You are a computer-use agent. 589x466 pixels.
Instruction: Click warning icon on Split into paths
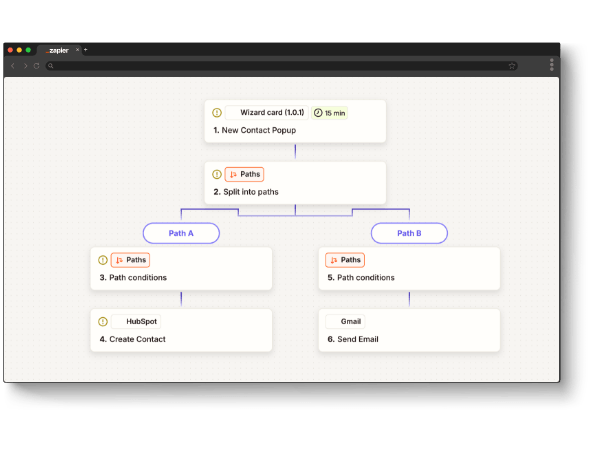coord(217,174)
